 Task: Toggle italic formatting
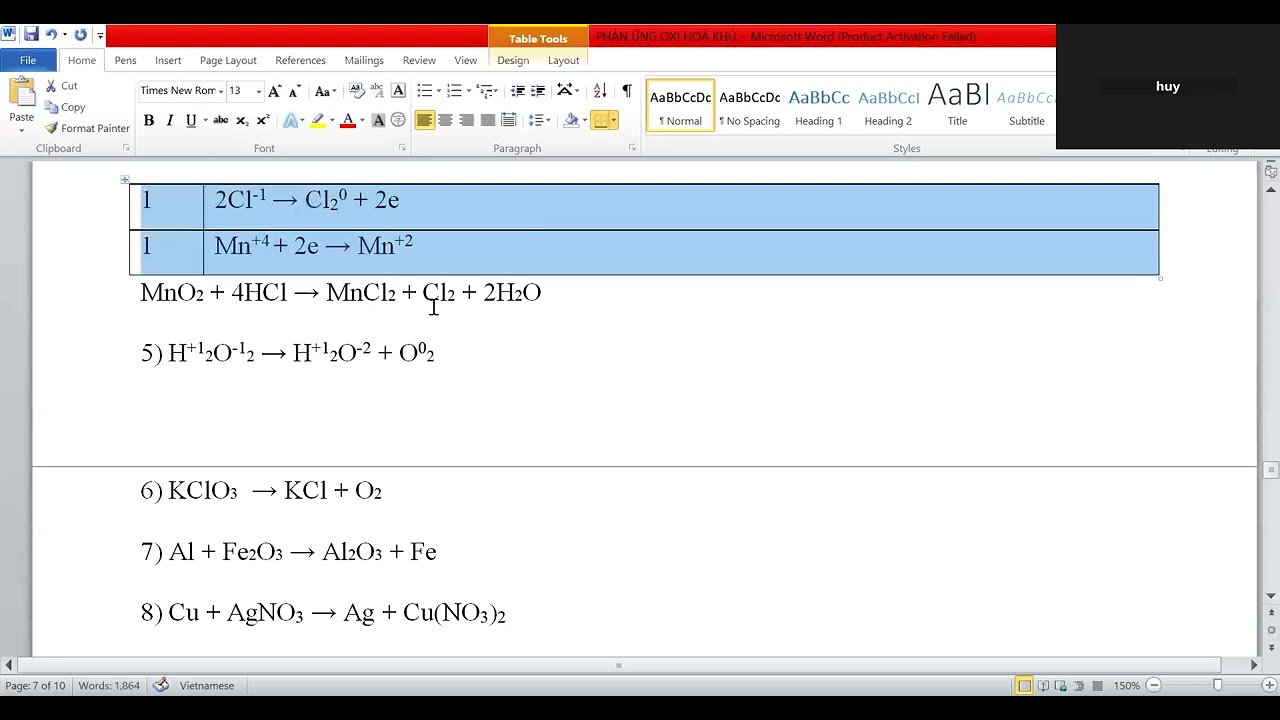click(x=170, y=120)
